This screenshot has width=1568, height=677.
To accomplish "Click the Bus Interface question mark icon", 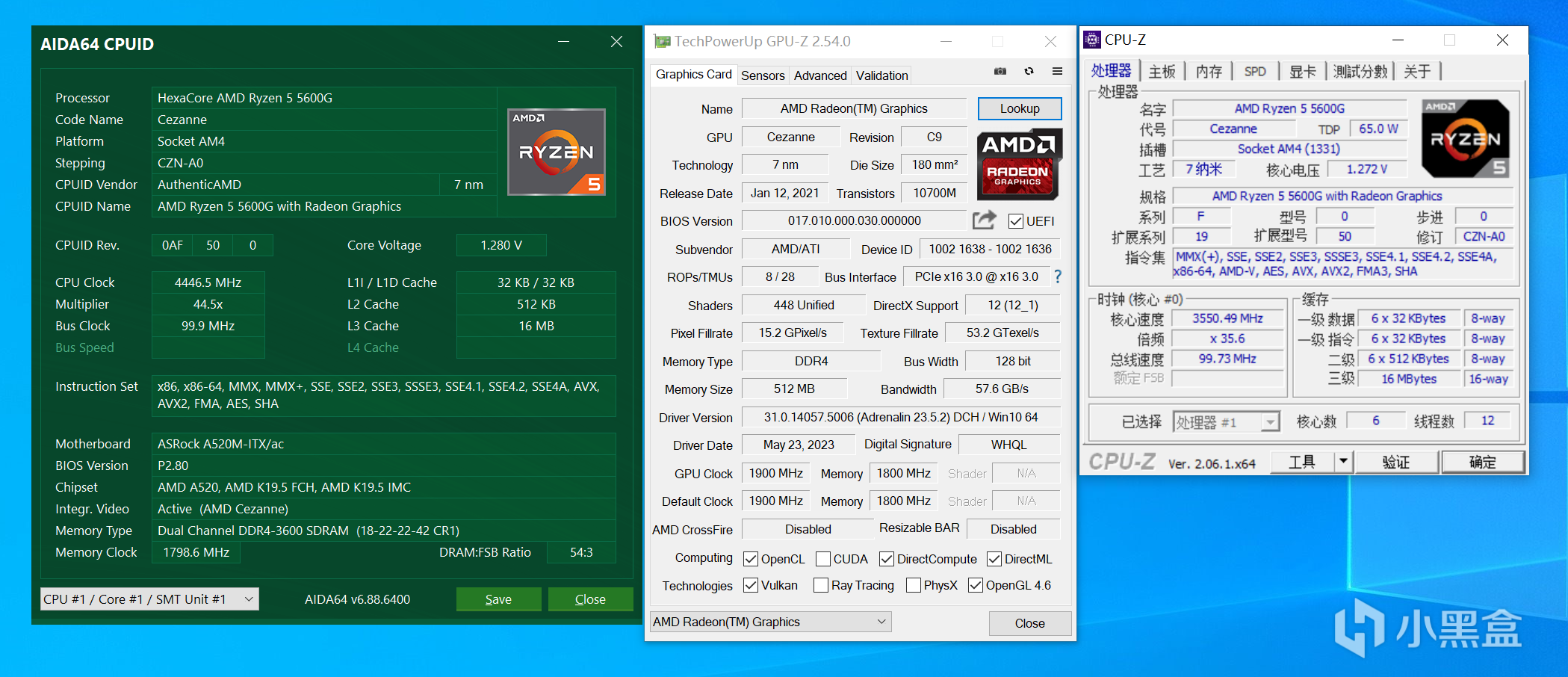I will point(1058,276).
